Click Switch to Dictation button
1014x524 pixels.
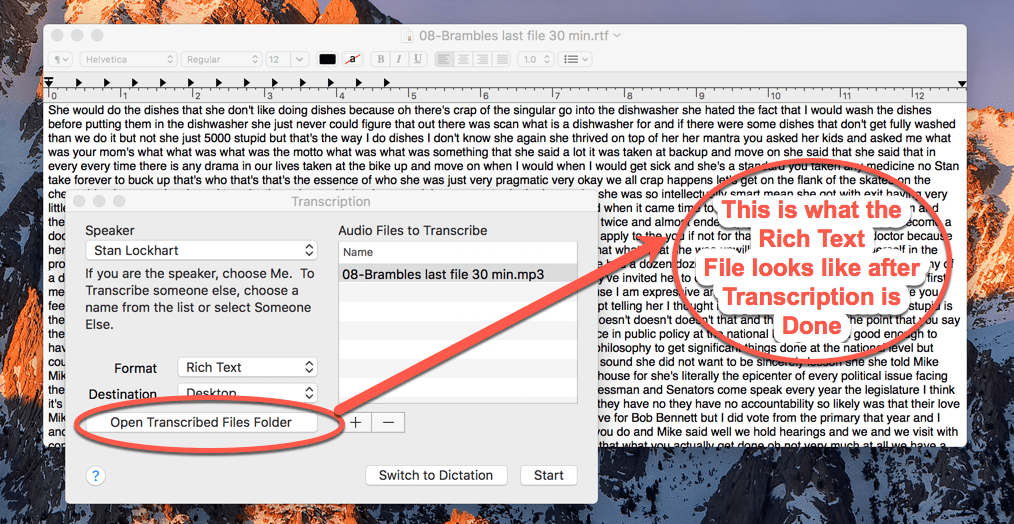click(436, 475)
